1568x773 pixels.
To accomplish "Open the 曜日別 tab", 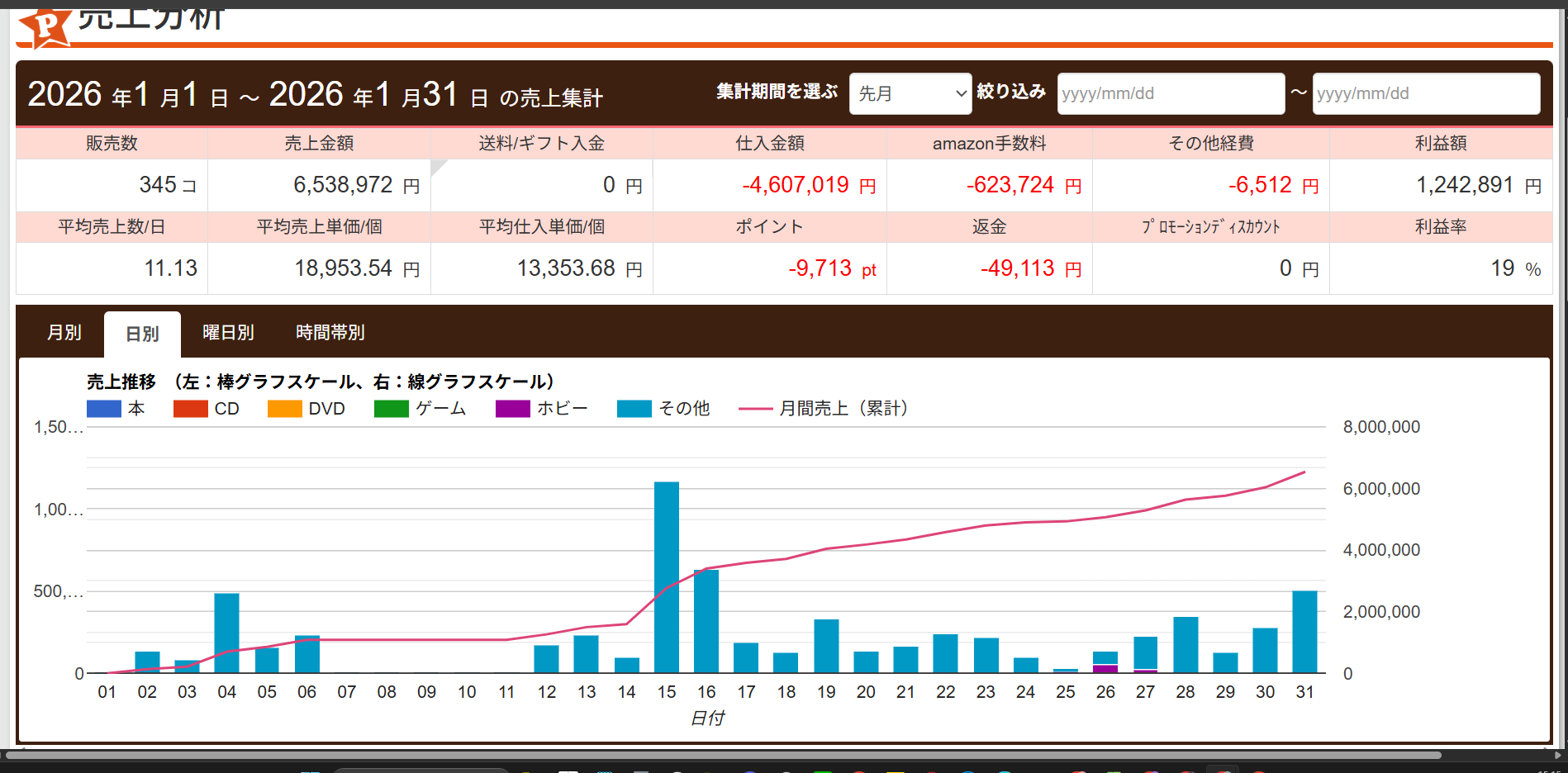I will (x=228, y=333).
